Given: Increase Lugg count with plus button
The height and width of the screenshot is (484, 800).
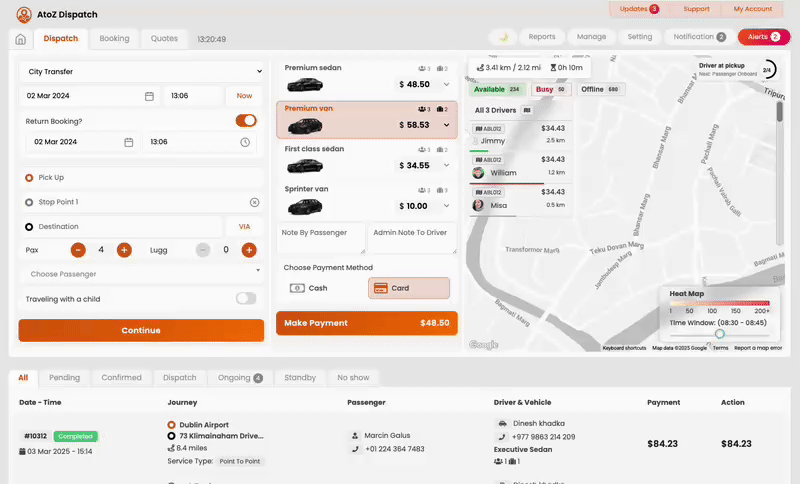Looking at the screenshot, I should (x=249, y=250).
